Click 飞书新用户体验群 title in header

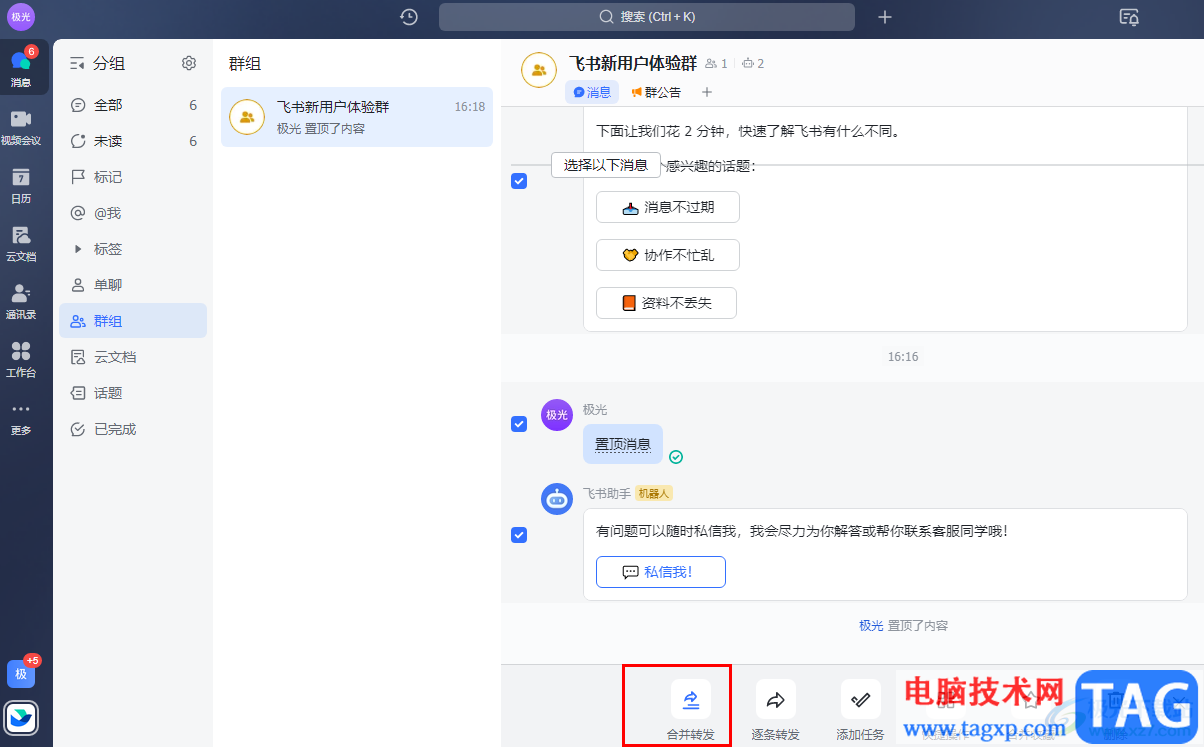[633, 63]
